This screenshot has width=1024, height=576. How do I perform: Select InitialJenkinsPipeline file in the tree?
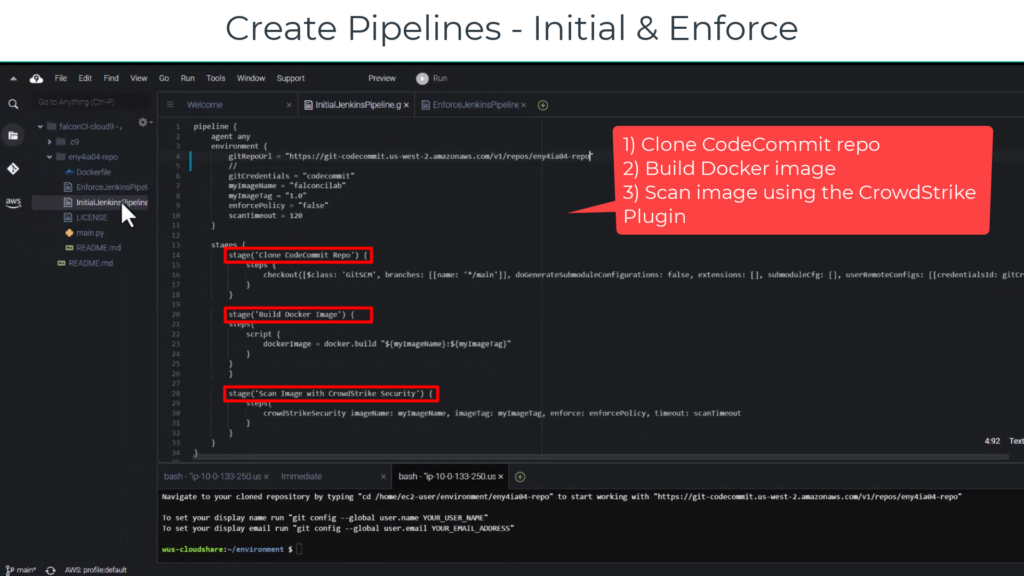click(x=111, y=202)
